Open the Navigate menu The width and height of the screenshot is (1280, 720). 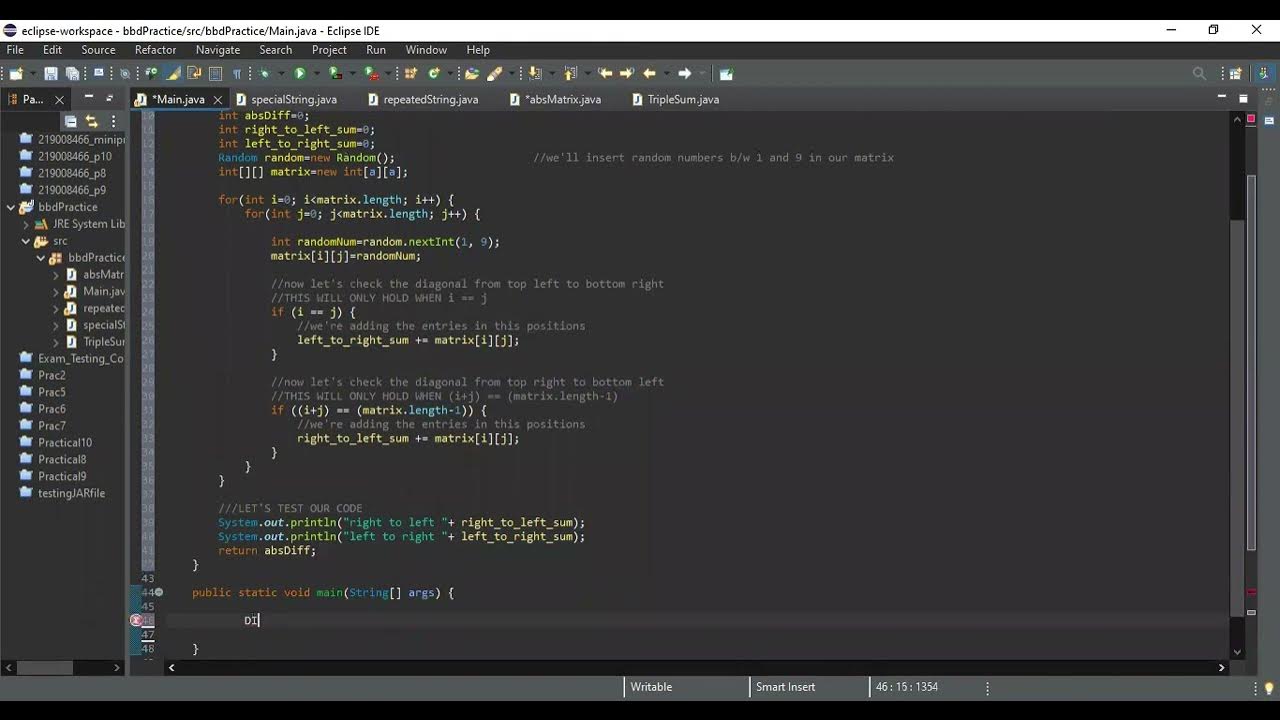click(218, 49)
